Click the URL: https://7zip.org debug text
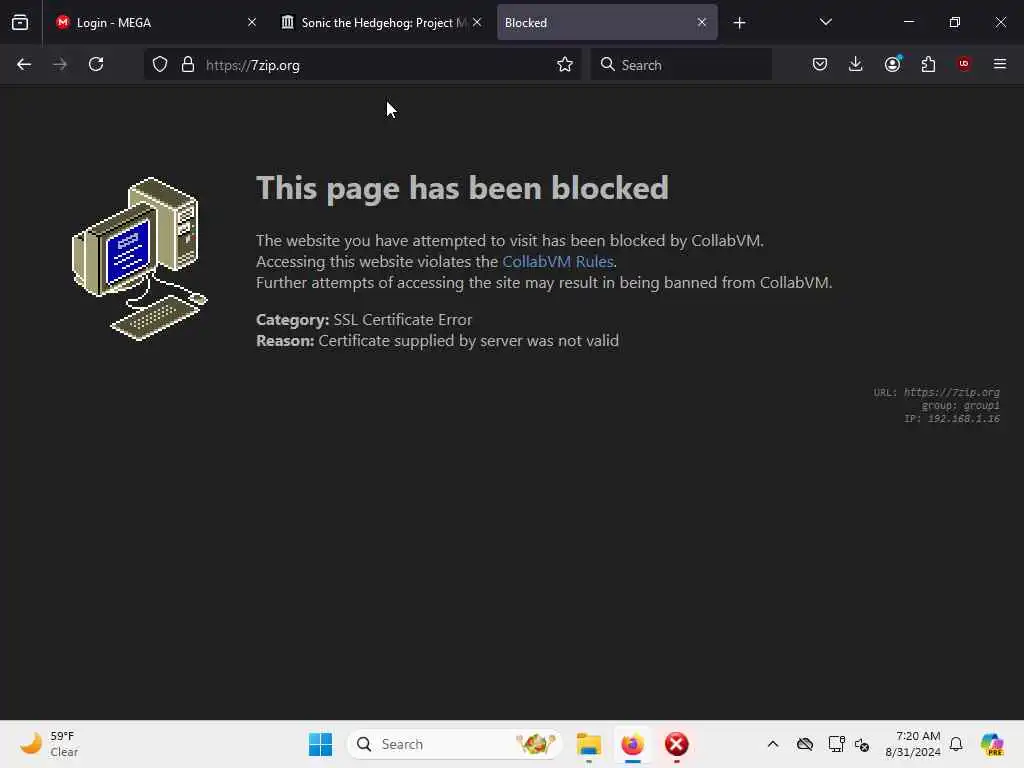 point(936,392)
